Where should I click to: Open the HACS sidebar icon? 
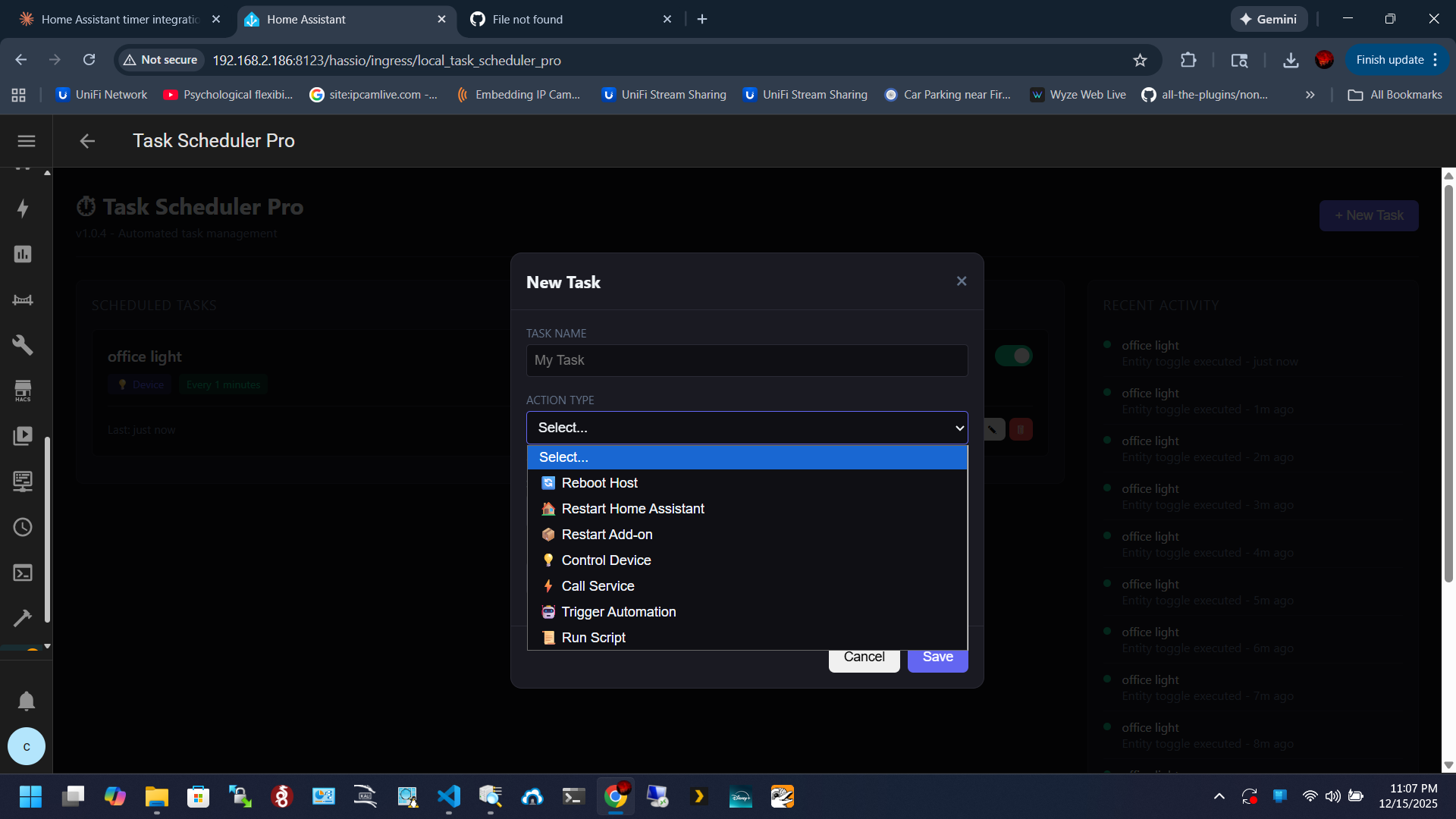(x=23, y=391)
